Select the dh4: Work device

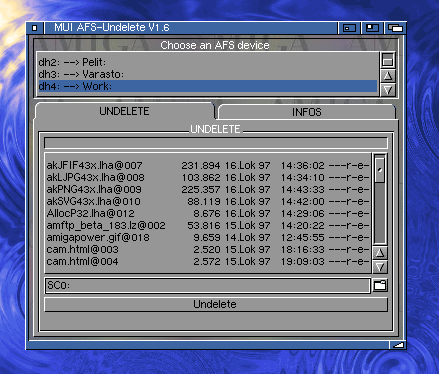[x=208, y=86]
